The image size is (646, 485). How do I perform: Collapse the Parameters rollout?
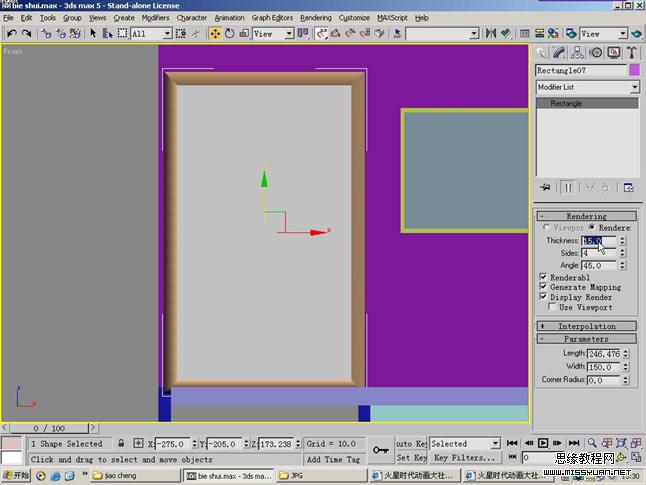[587, 339]
